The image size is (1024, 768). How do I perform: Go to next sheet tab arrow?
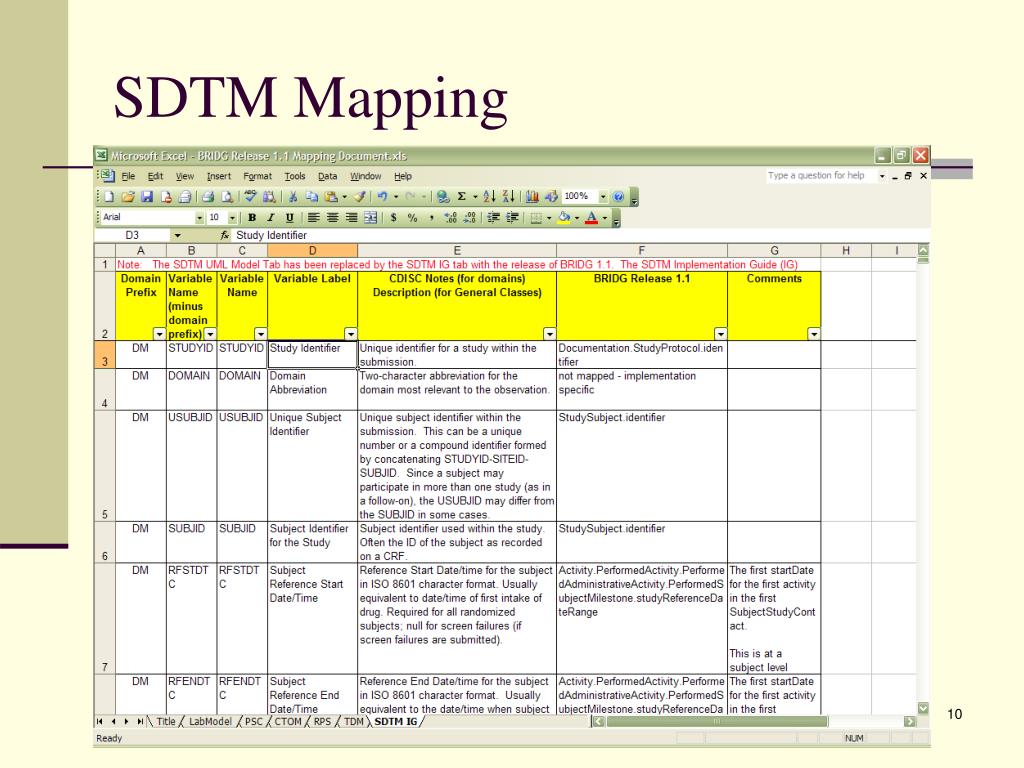(x=126, y=722)
